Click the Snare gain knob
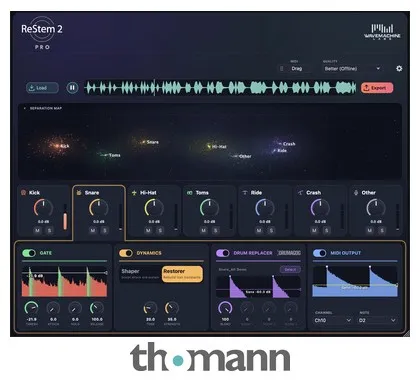 (x=98, y=208)
